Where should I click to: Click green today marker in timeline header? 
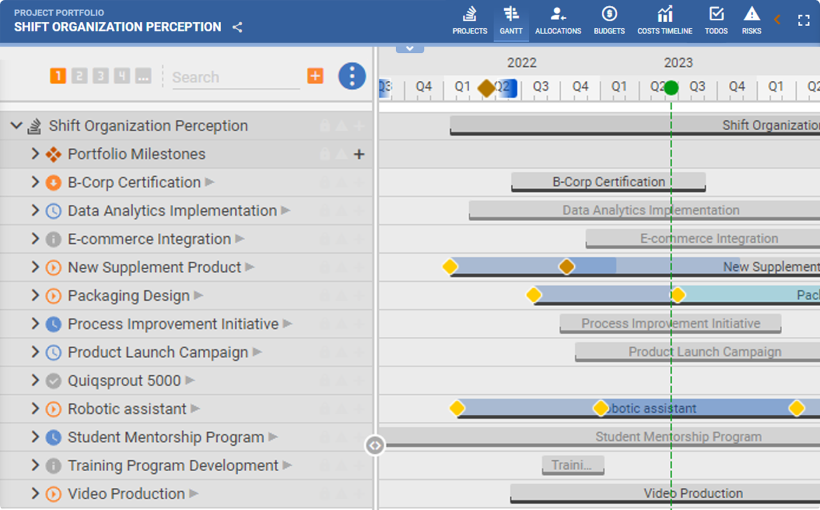[x=671, y=88]
